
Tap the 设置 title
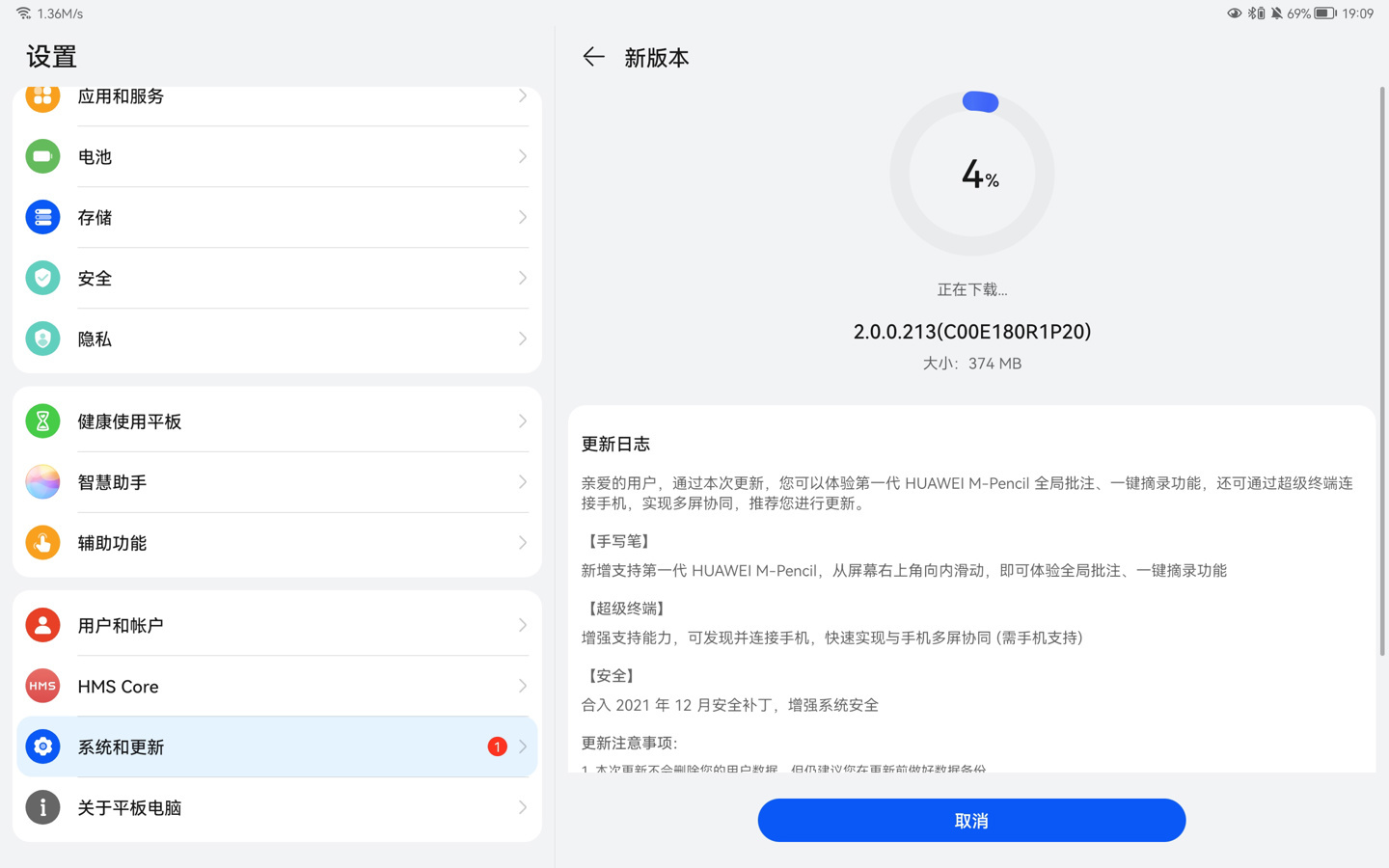coord(52,57)
